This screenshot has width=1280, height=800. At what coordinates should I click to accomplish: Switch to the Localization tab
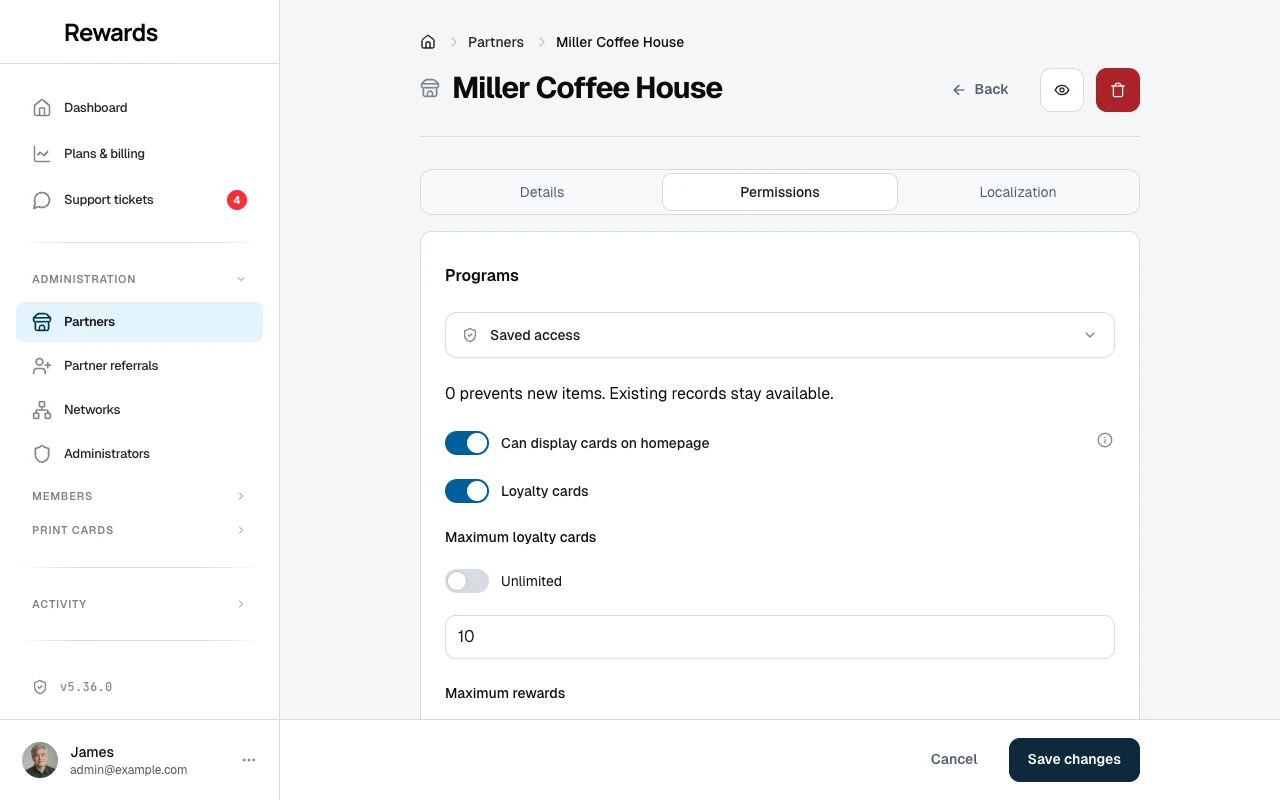[1018, 192]
